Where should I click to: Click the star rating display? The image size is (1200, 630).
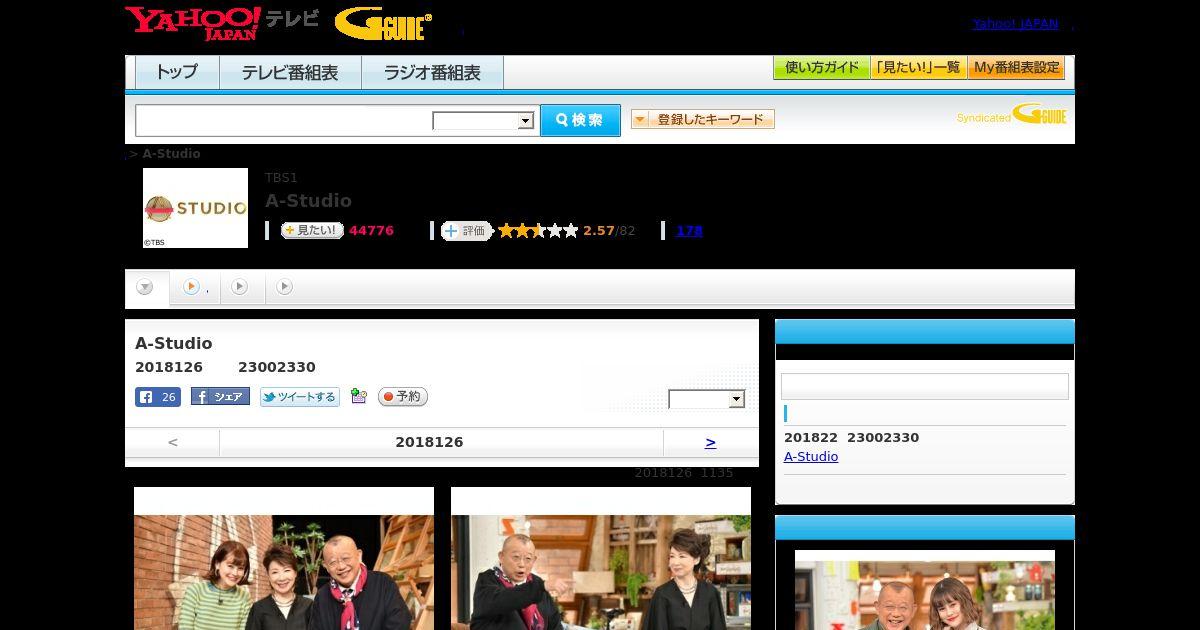pyautogui.click(x=538, y=231)
